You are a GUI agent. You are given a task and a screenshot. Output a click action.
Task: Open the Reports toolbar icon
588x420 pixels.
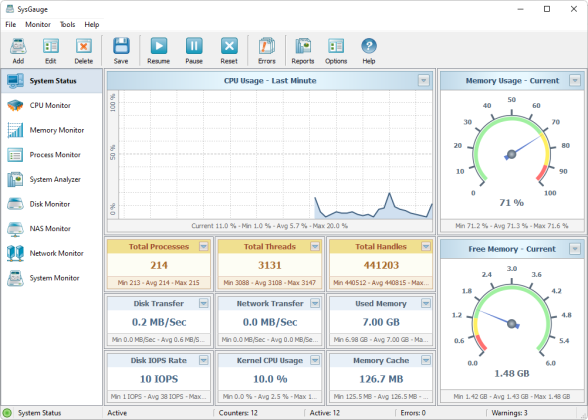303,46
